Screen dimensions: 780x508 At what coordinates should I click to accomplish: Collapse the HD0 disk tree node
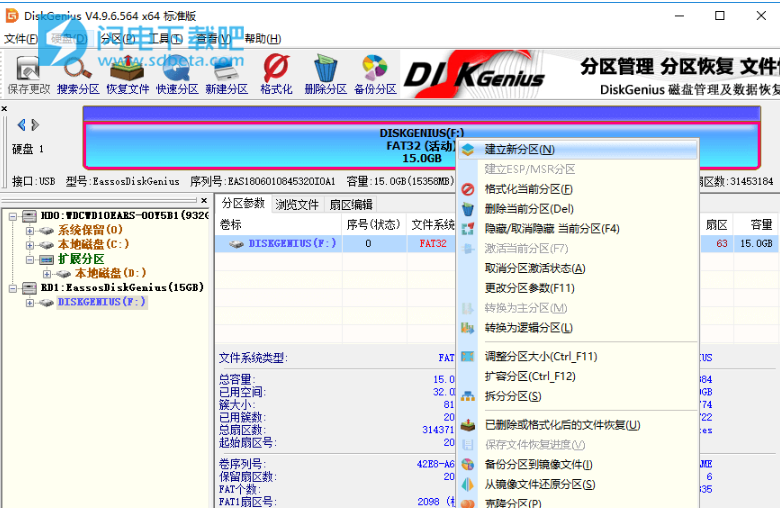tap(13, 216)
